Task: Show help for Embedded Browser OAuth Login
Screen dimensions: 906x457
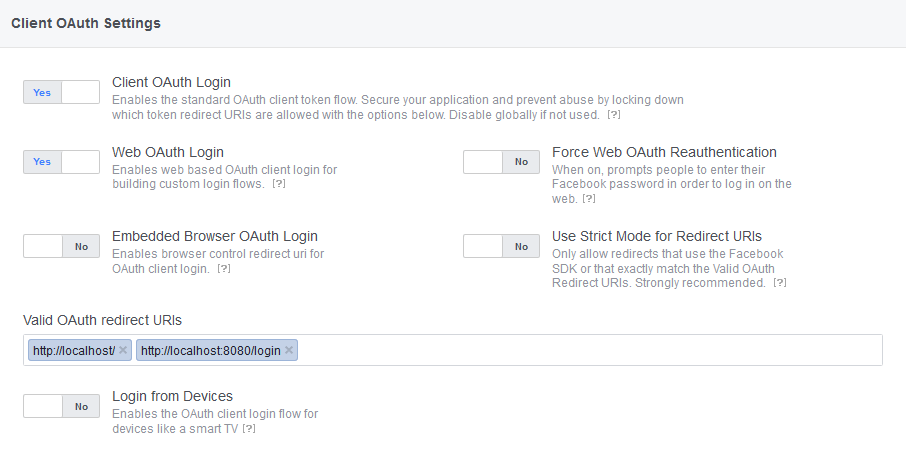Action: 224,269
